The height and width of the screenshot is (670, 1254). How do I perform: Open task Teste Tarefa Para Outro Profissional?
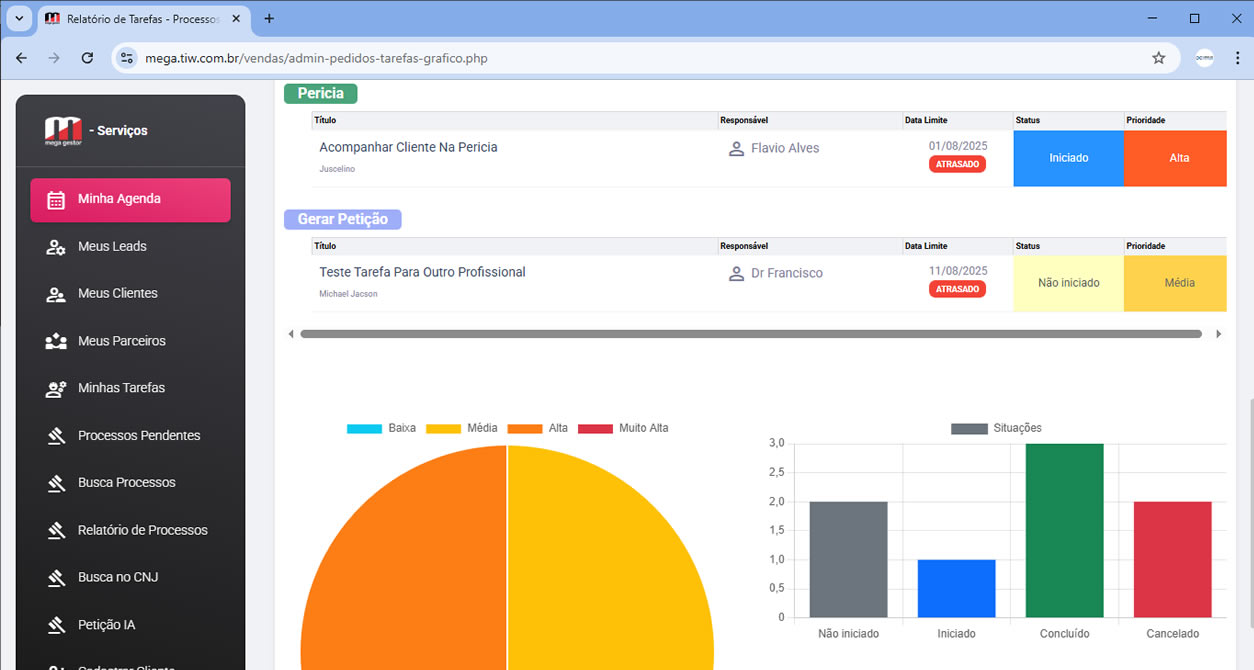coord(422,273)
